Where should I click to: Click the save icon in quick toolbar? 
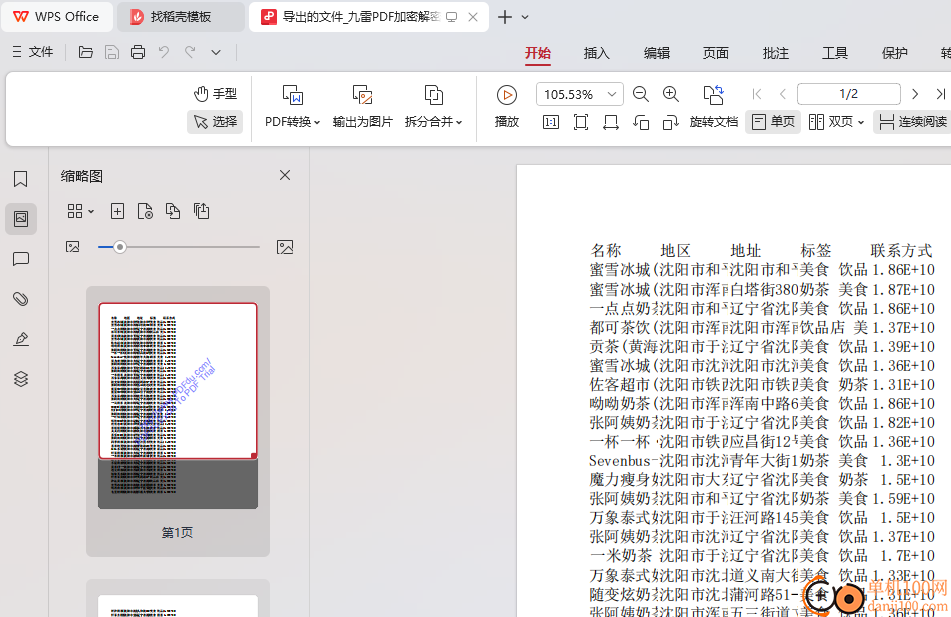point(112,52)
